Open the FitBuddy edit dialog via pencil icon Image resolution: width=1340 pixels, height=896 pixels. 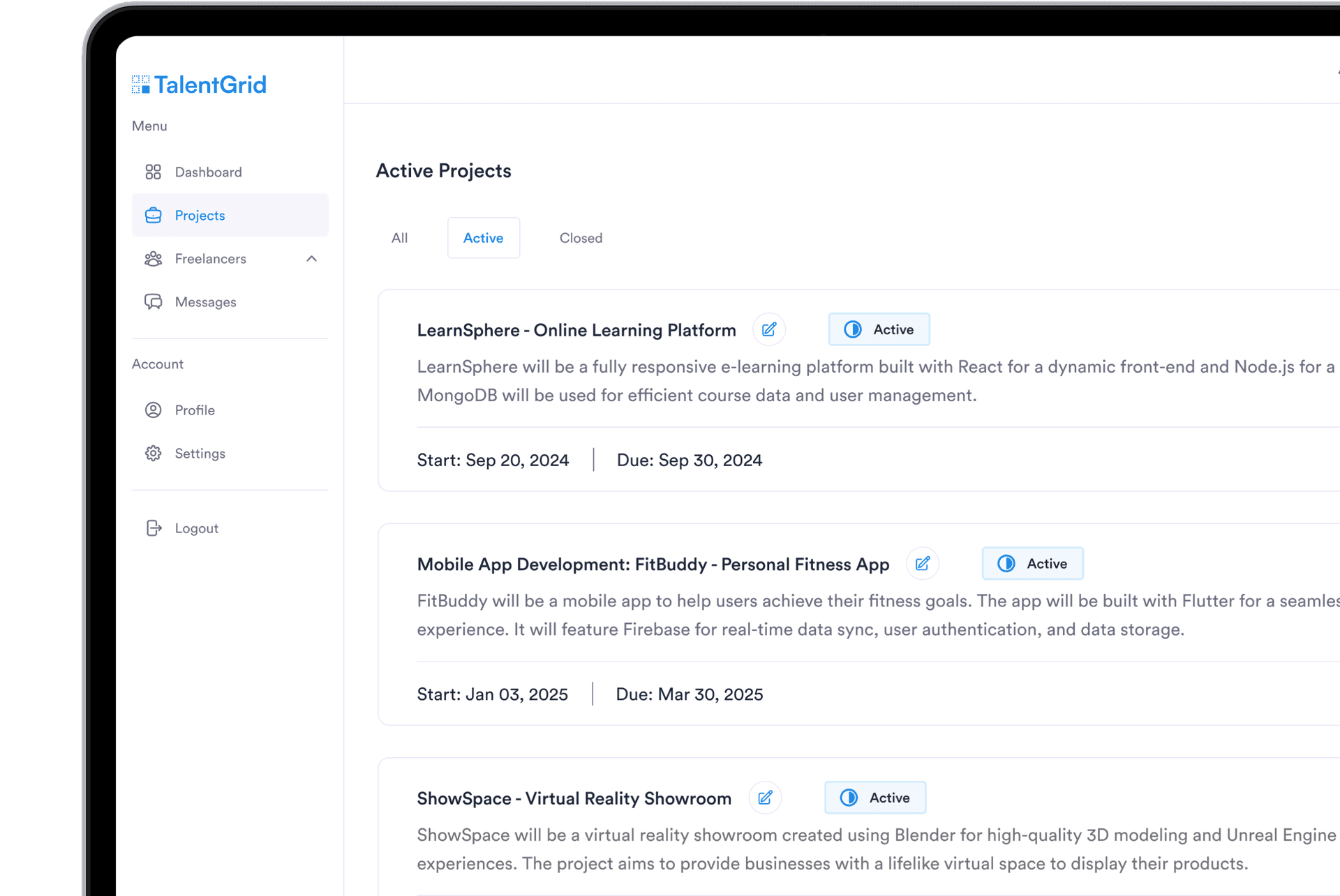923,563
